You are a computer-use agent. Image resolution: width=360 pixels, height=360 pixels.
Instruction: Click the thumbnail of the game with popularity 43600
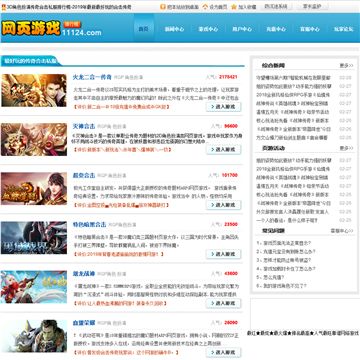click(x=34, y=287)
